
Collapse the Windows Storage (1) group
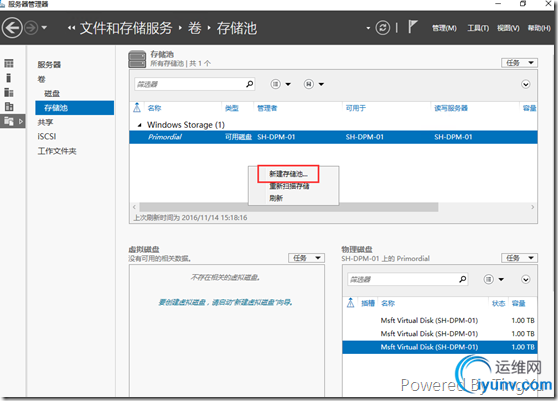click(x=140, y=125)
